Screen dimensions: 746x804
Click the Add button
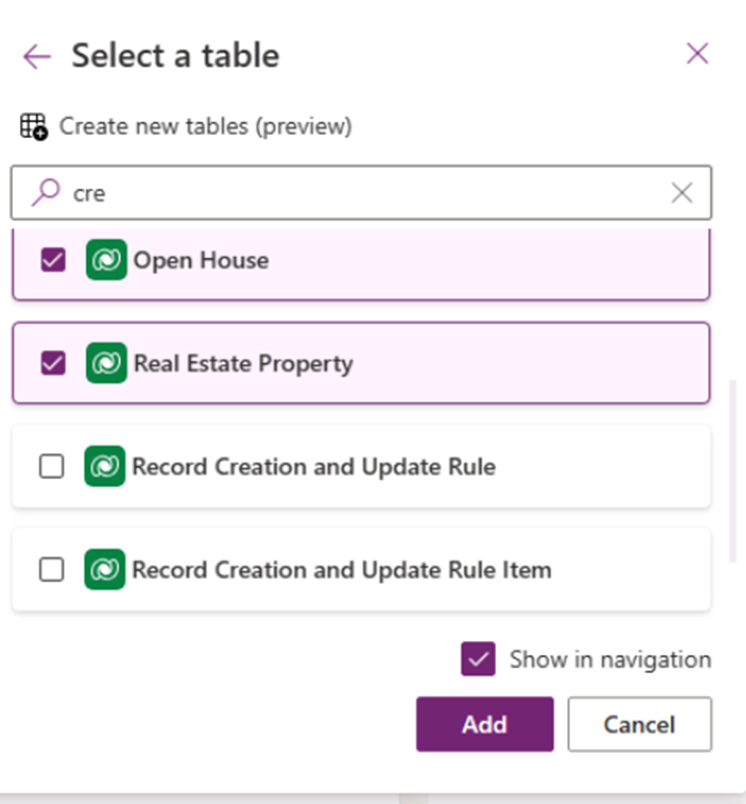click(484, 724)
